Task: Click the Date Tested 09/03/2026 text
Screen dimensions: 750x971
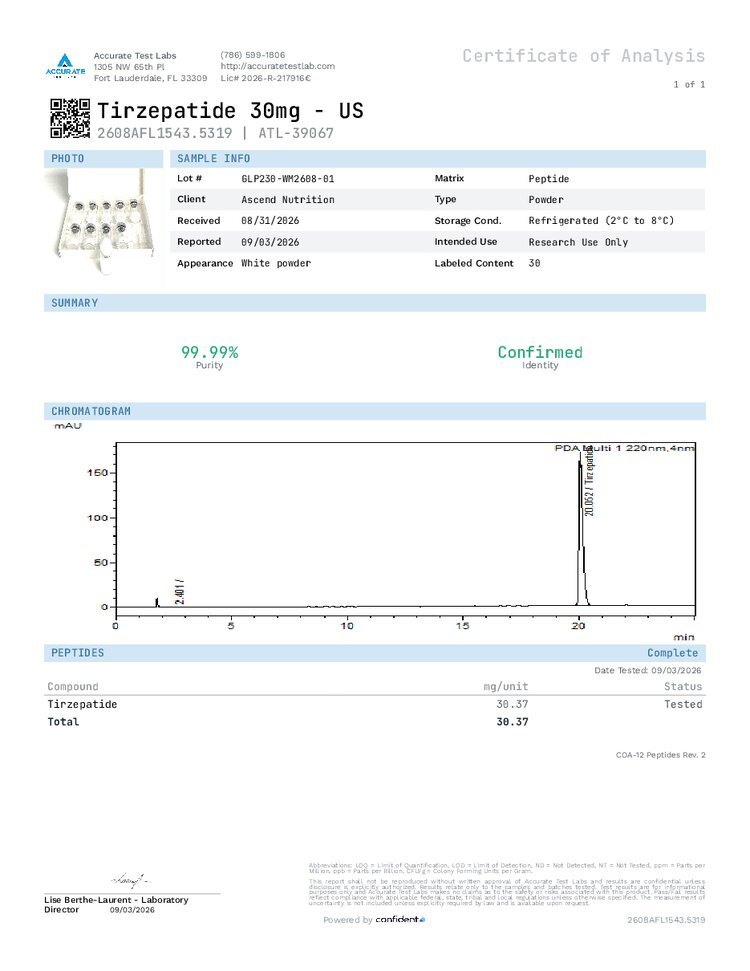Action: [x=648, y=670]
